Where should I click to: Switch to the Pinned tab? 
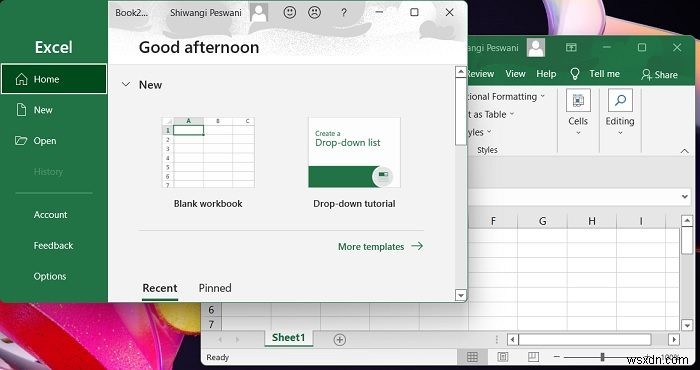pyautogui.click(x=215, y=288)
